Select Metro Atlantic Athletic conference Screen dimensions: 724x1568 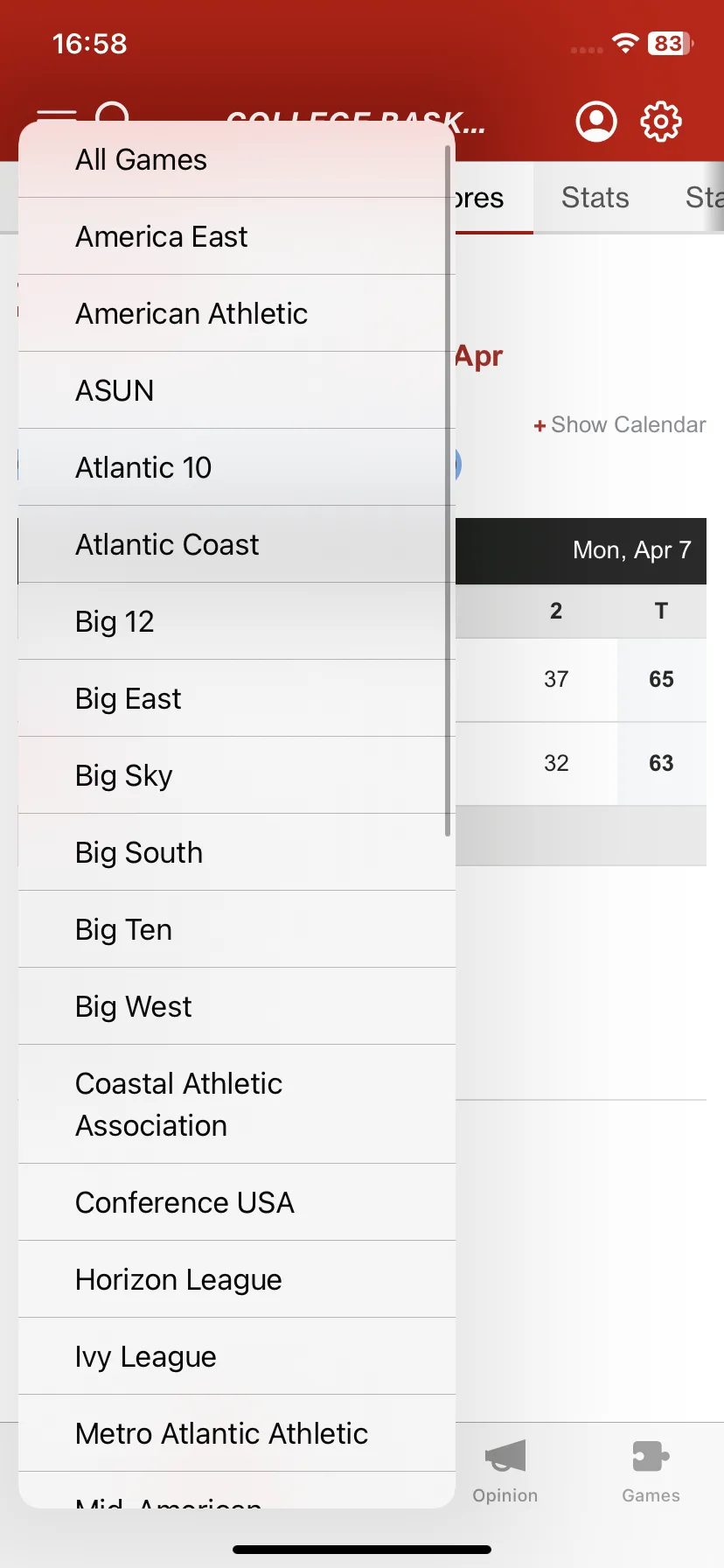[x=237, y=1433]
